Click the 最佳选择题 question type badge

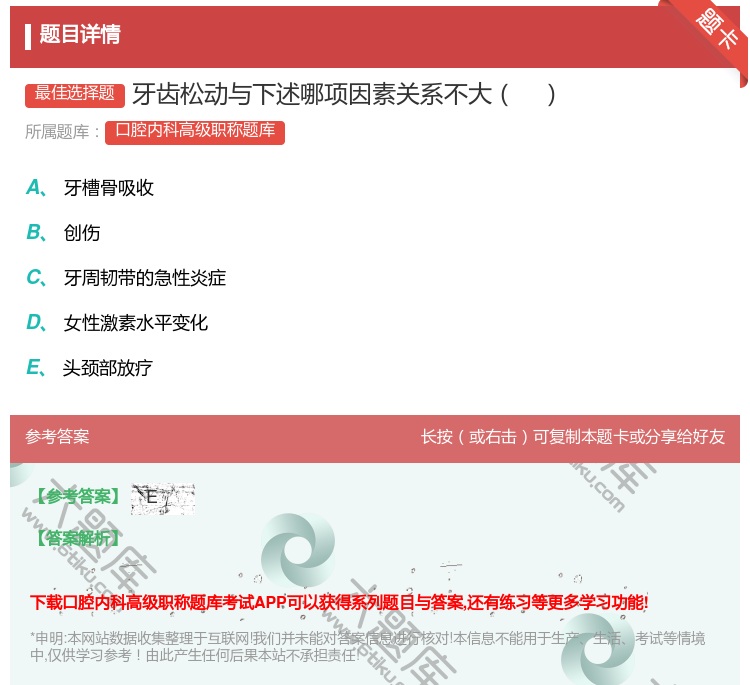click(x=75, y=94)
